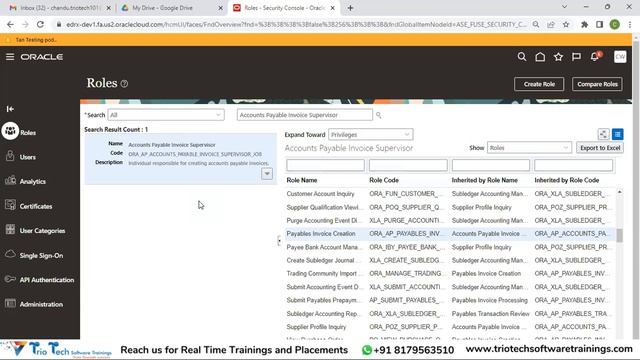Click the Inherited by Role Code filter field
640x360 pixels.
[573, 165]
